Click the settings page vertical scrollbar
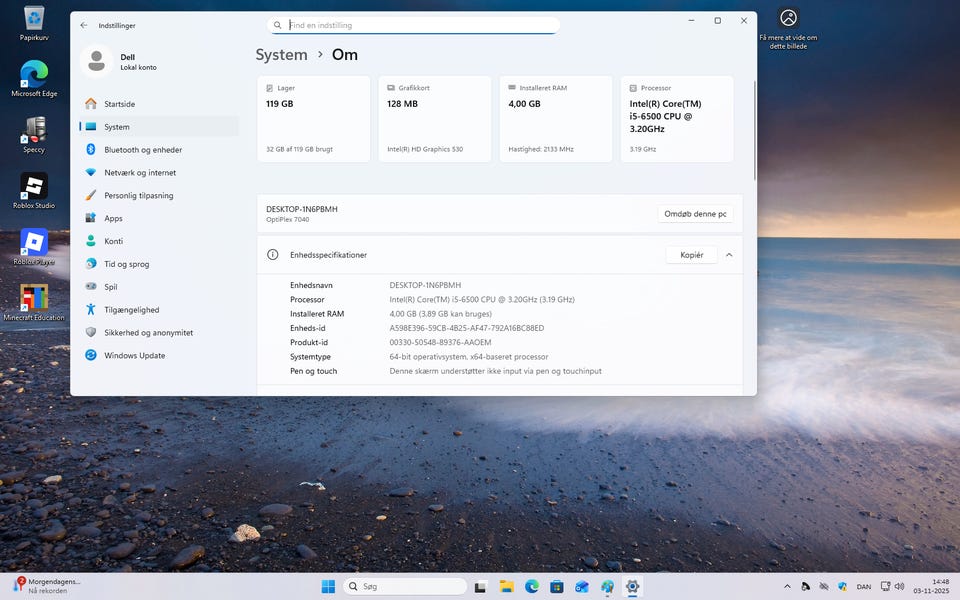The width and height of the screenshot is (960, 600). coord(754,130)
